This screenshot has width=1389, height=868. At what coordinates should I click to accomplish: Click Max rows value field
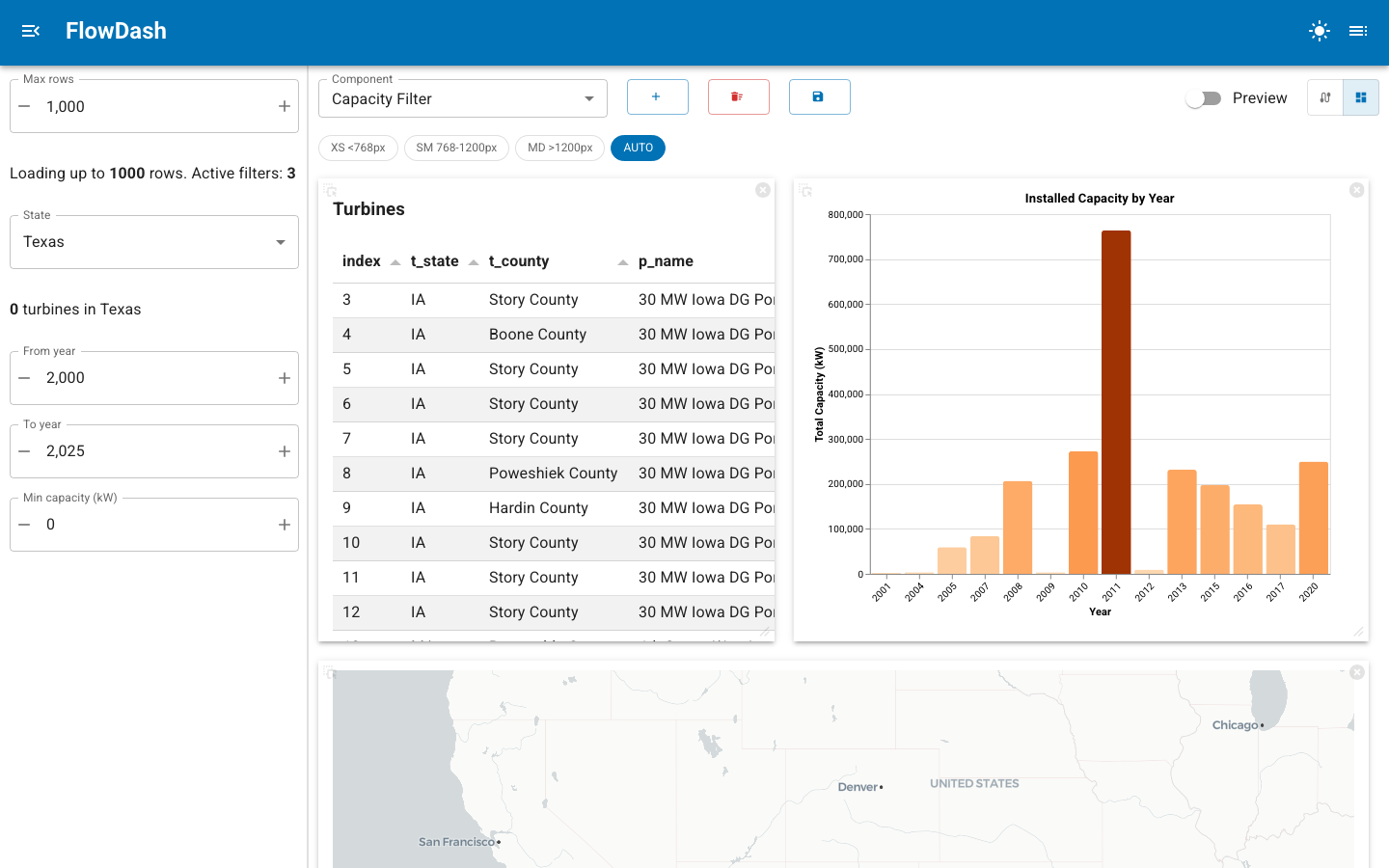tap(154, 106)
